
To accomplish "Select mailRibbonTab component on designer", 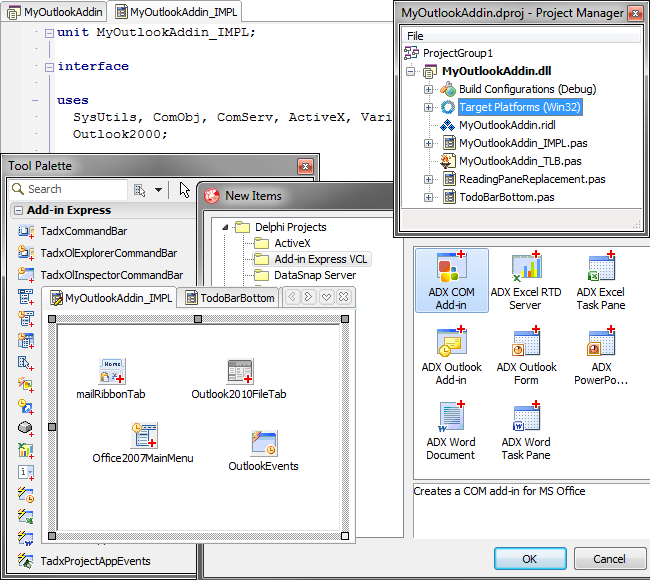I will pyautogui.click(x=111, y=379).
